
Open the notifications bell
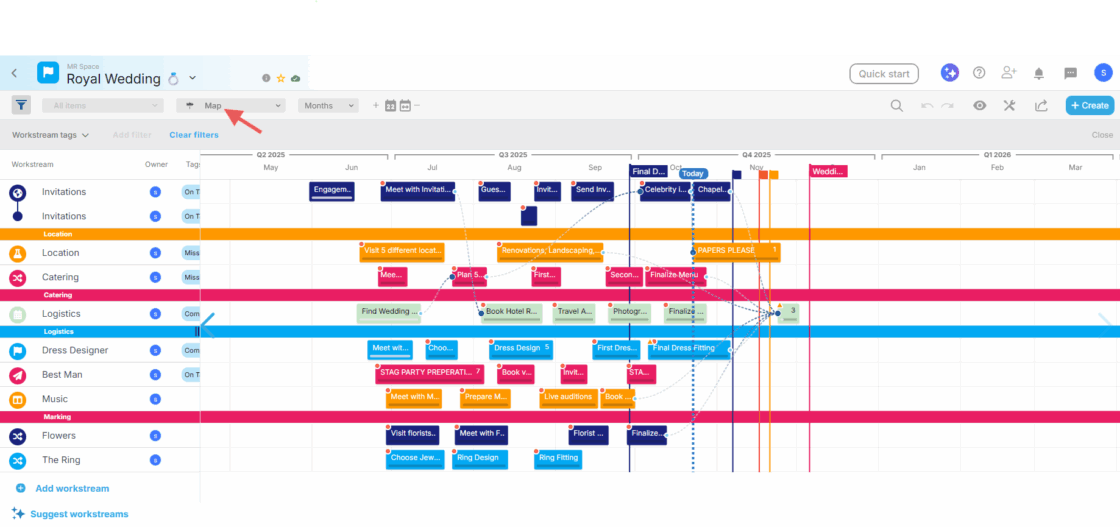(x=1039, y=73)
